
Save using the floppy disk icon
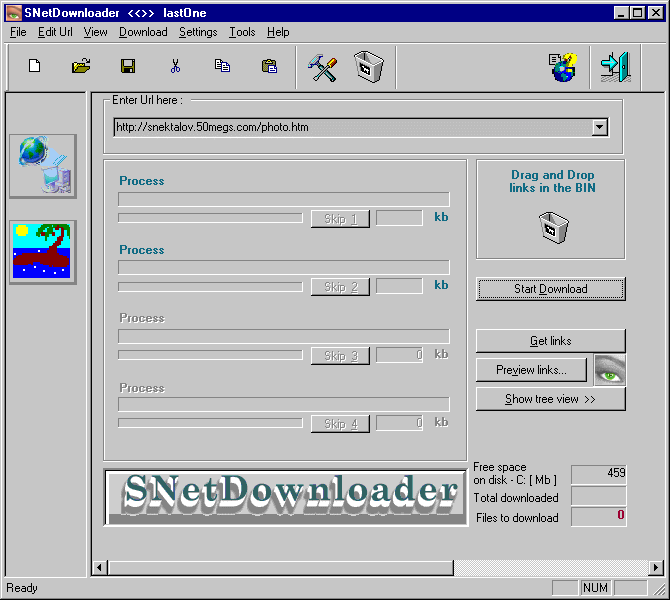[128, 66]
